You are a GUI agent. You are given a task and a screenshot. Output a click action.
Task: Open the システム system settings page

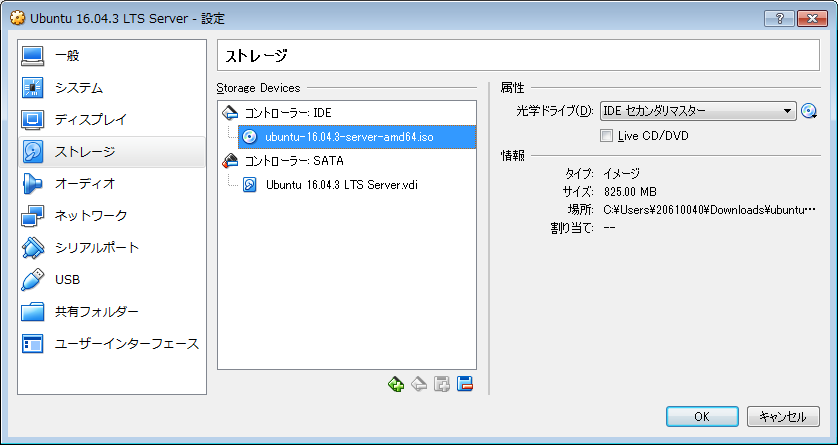point(78,88)
